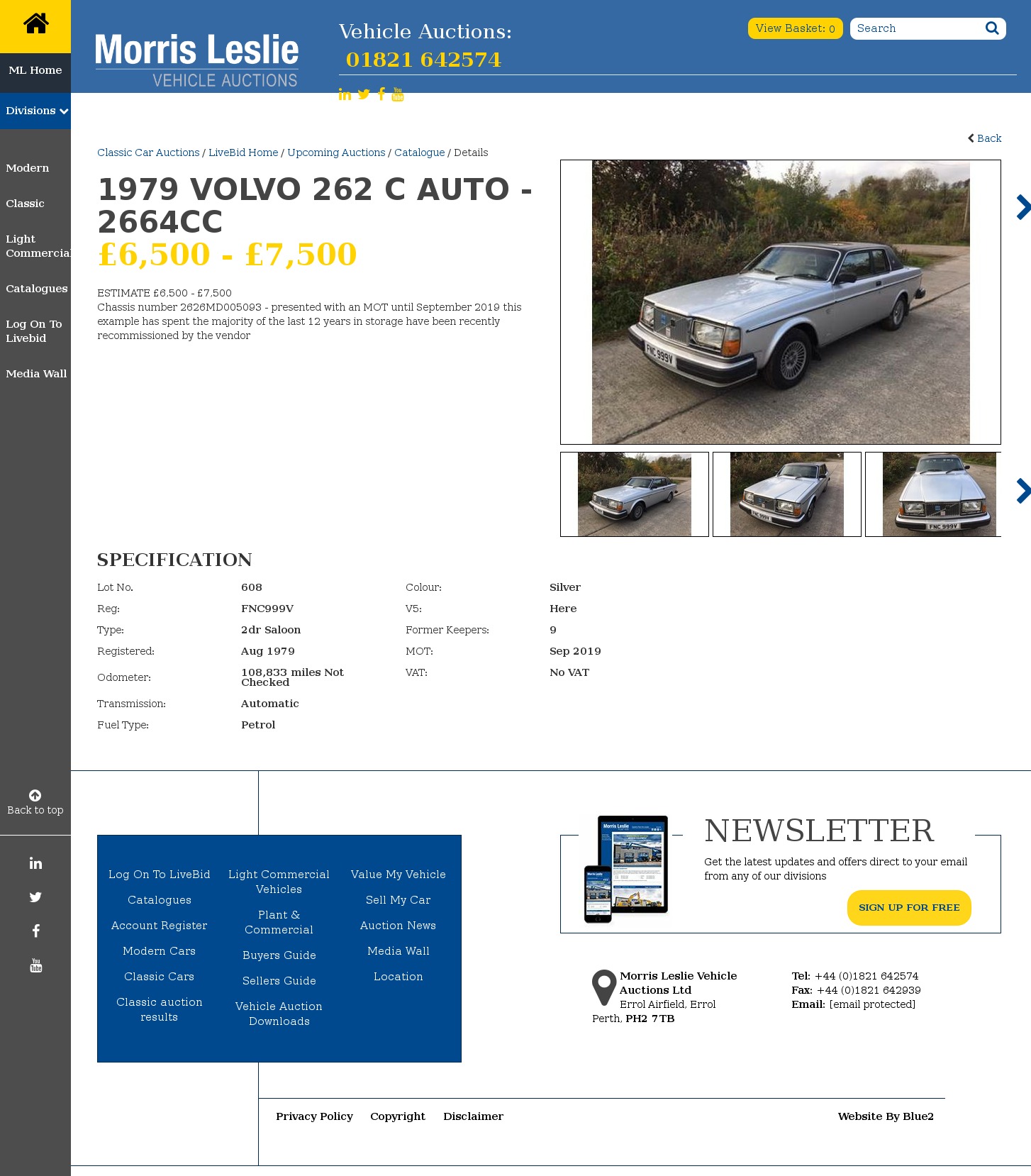Image resolution: width=1031 pixels, height=1176 pixels.
Task: Click Website By Blue2 link
Action: click(x=886, y=1116)
